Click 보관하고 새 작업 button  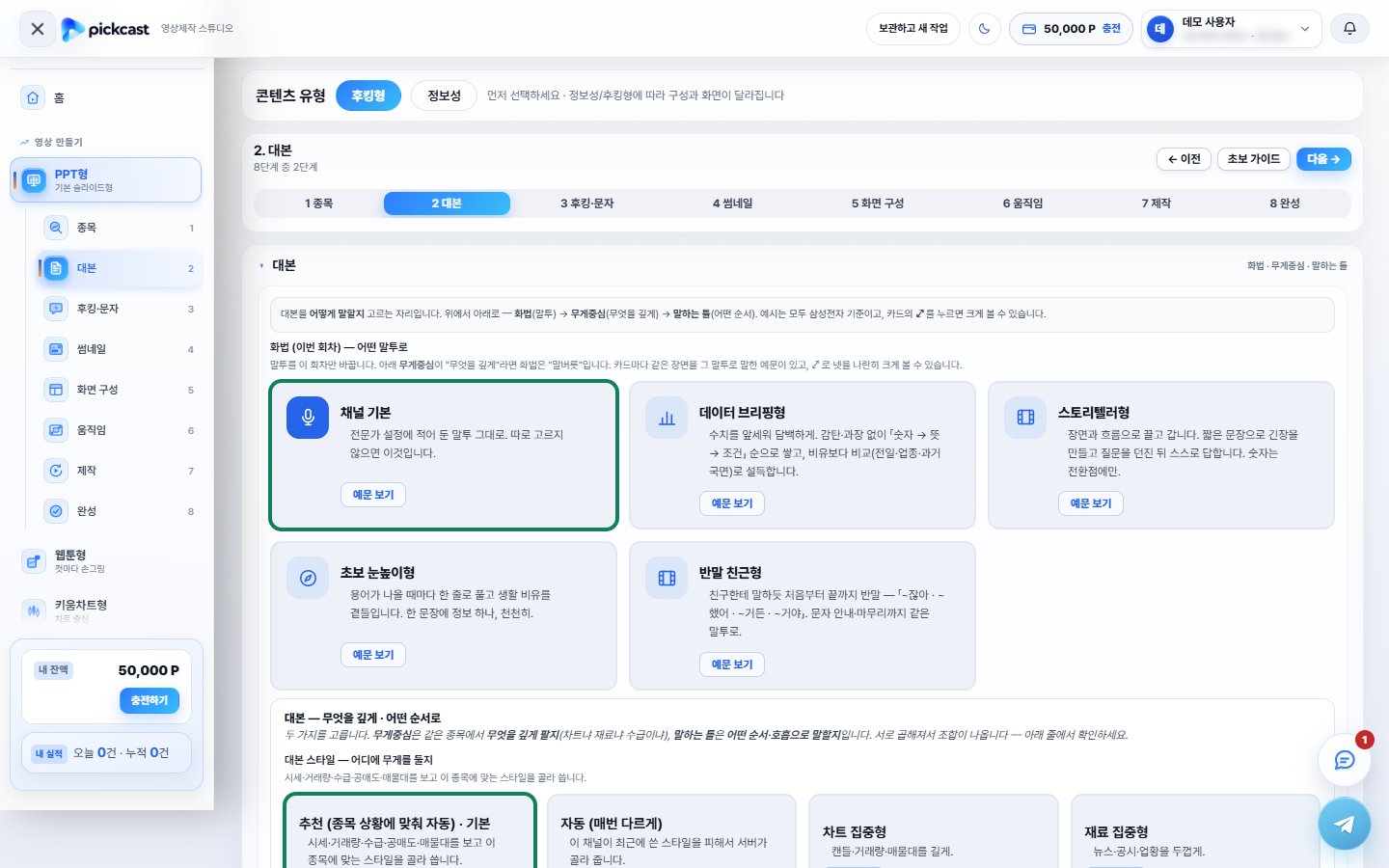click(912, 29)
